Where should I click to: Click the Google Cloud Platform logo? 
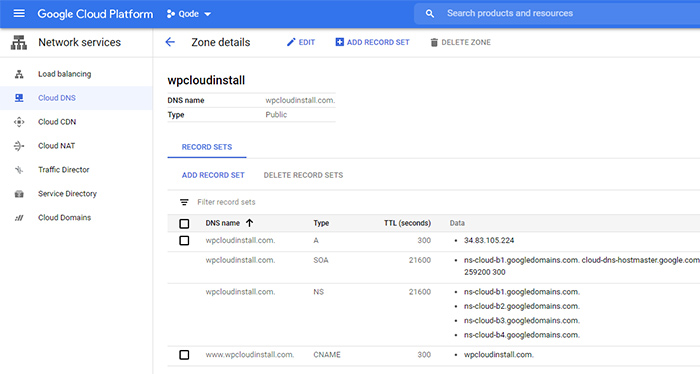pyautogui.click(x=95, y=14)
